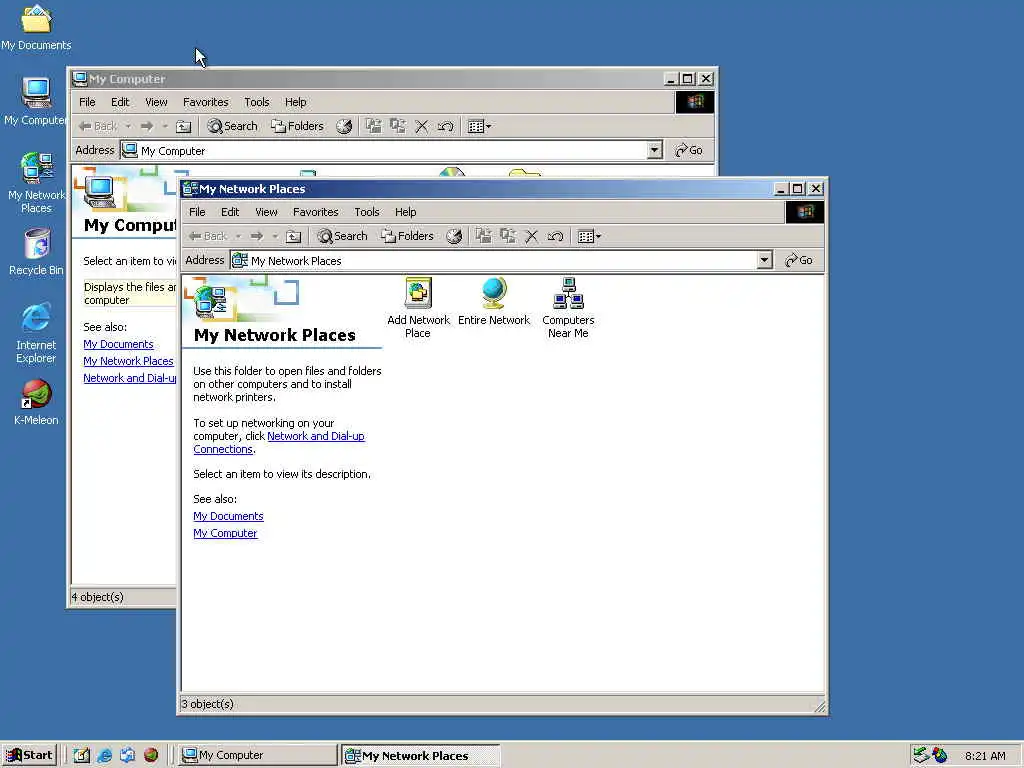
Task: Click Show Desktop quick launch icon
Action: click(81, 755)
